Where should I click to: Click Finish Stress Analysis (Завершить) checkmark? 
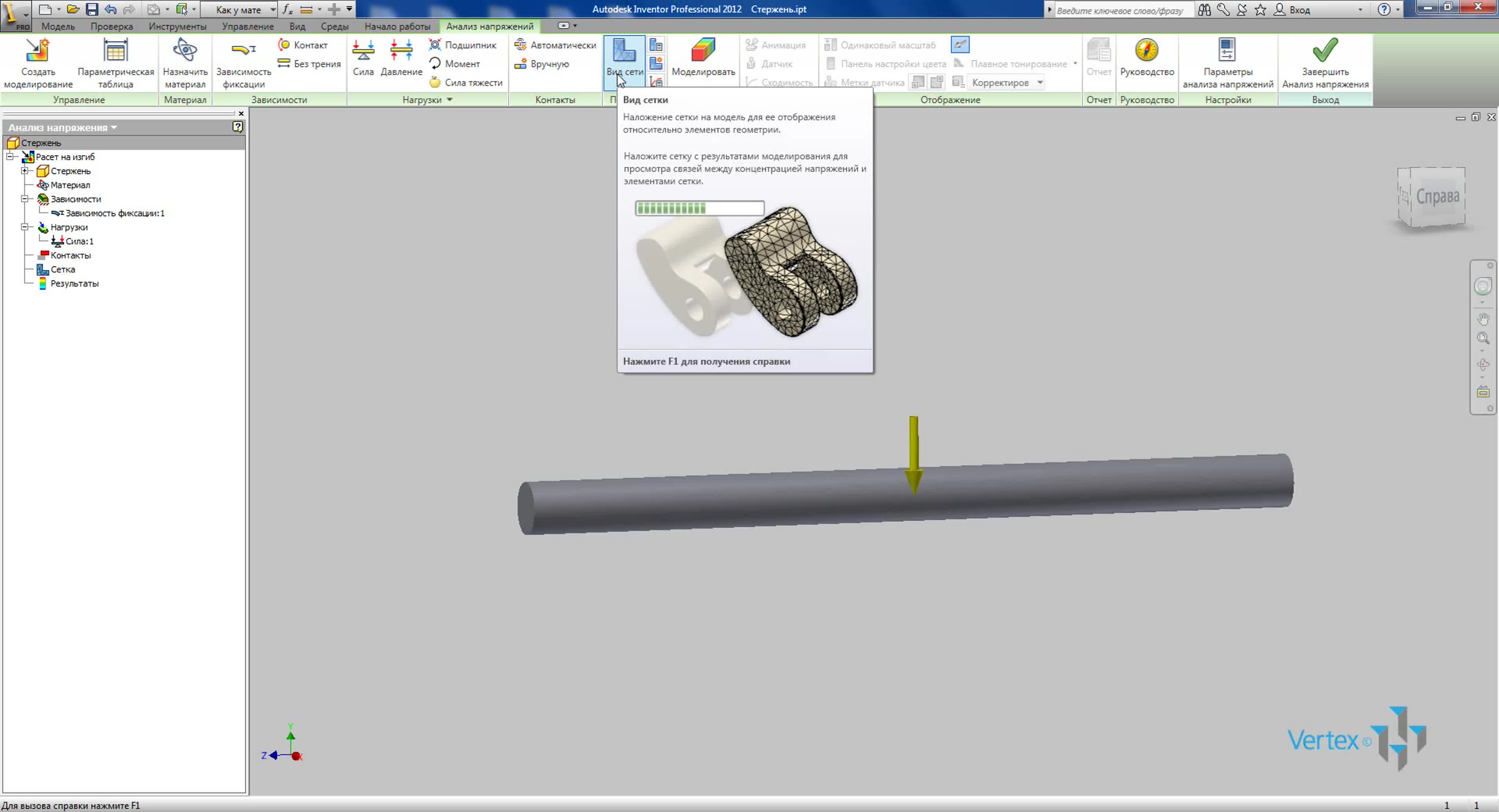click(1325, 50)
